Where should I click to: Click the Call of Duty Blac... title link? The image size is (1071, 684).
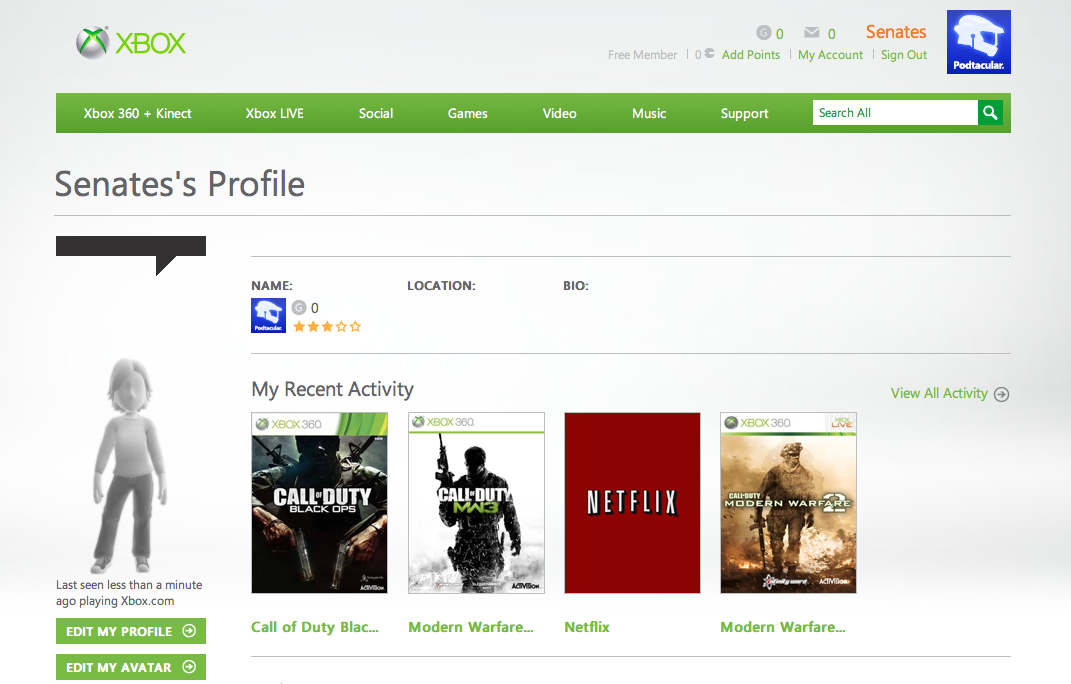(x=315, y=627)
